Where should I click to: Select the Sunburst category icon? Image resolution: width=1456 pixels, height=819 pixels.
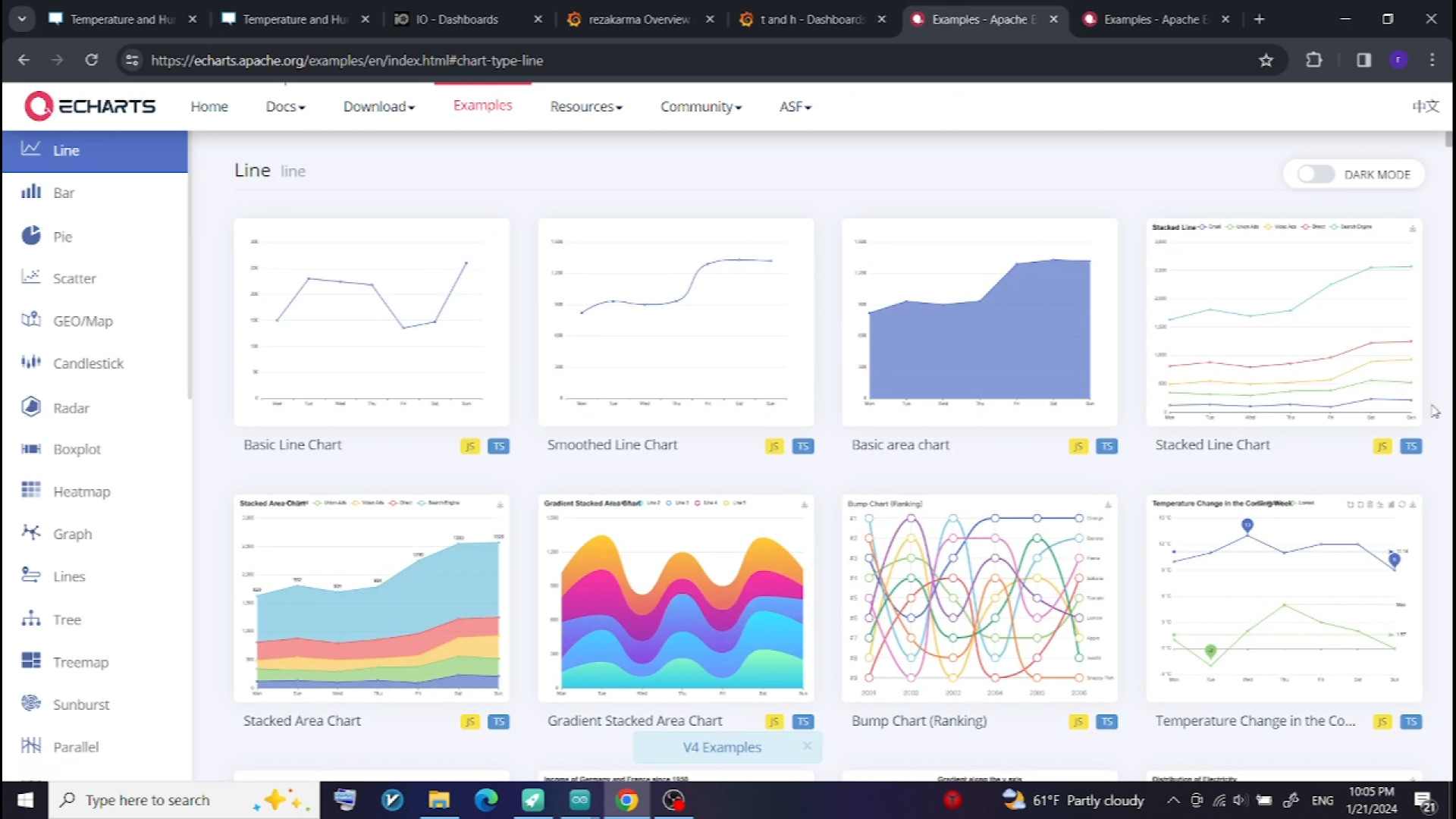pyautogui.click(x=30, y=704)
